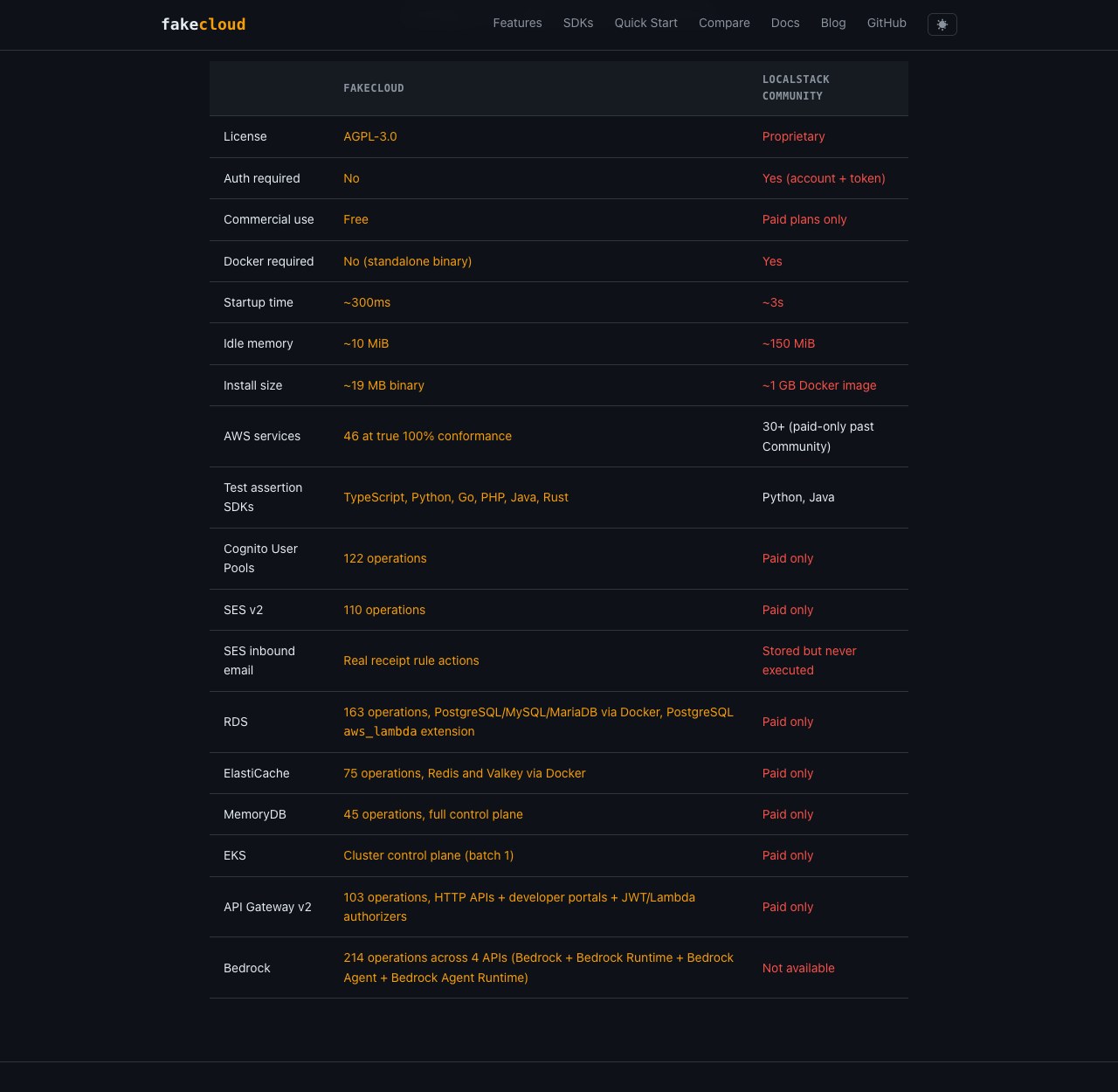This screenshot has height=1092, width=1118.
Task: Select the Idle memory row label
Action: click(x=259, y=344)
